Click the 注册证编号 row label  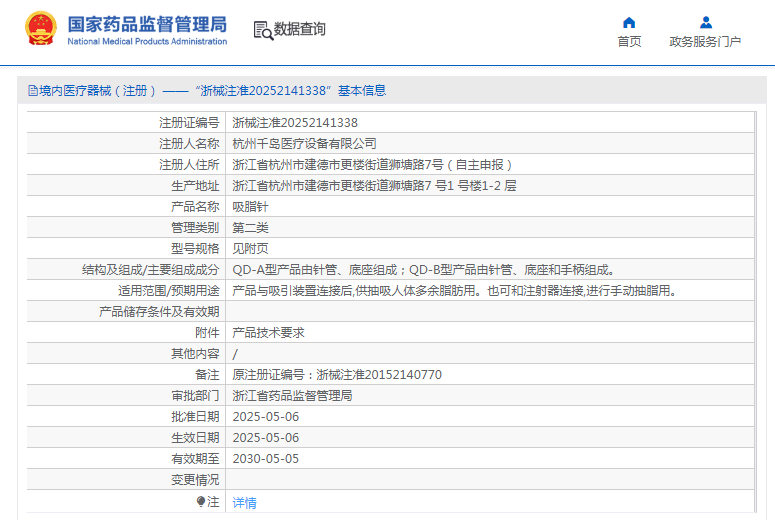pos(189,123)
